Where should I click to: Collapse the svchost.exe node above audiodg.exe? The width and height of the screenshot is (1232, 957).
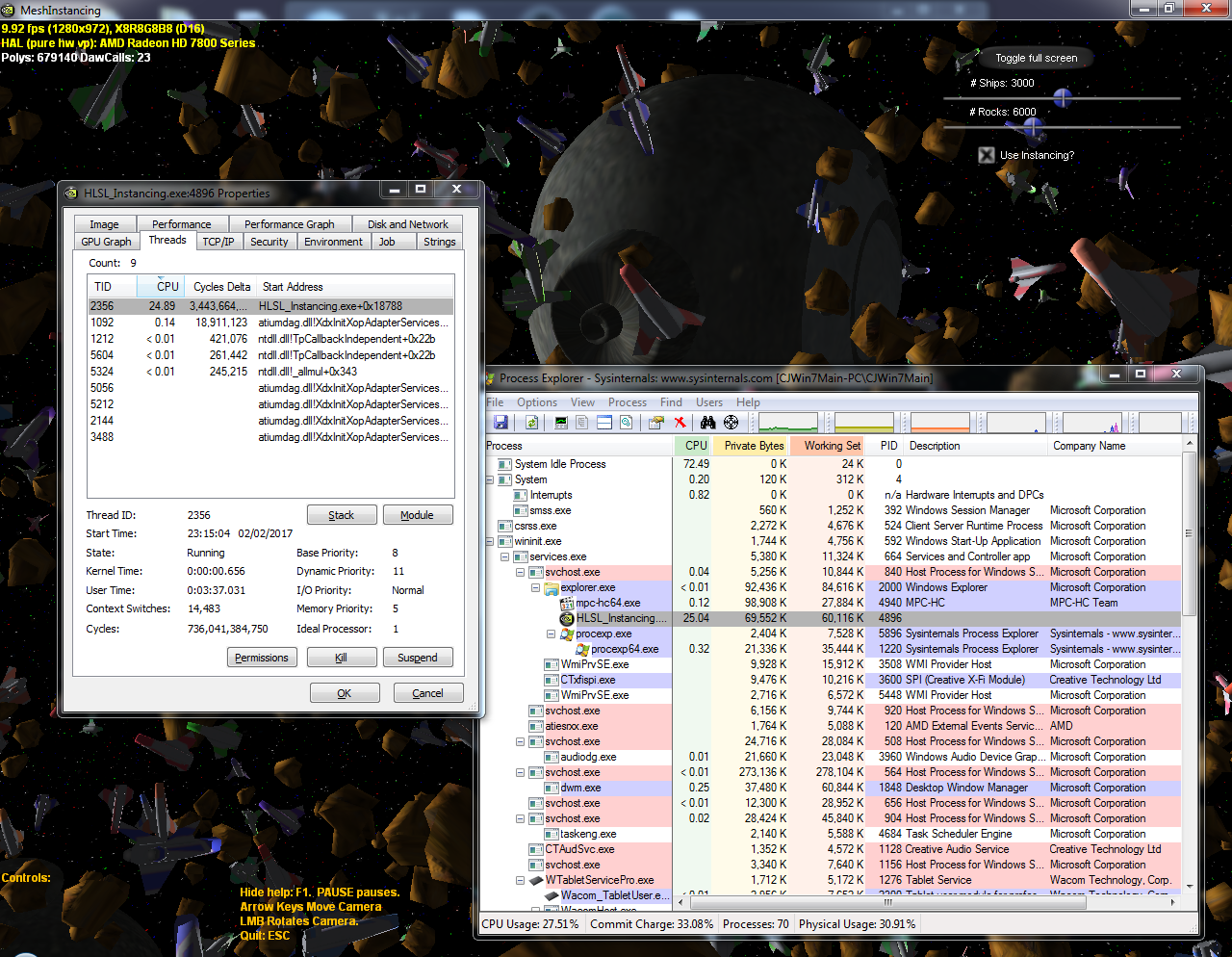coord(521,741)
